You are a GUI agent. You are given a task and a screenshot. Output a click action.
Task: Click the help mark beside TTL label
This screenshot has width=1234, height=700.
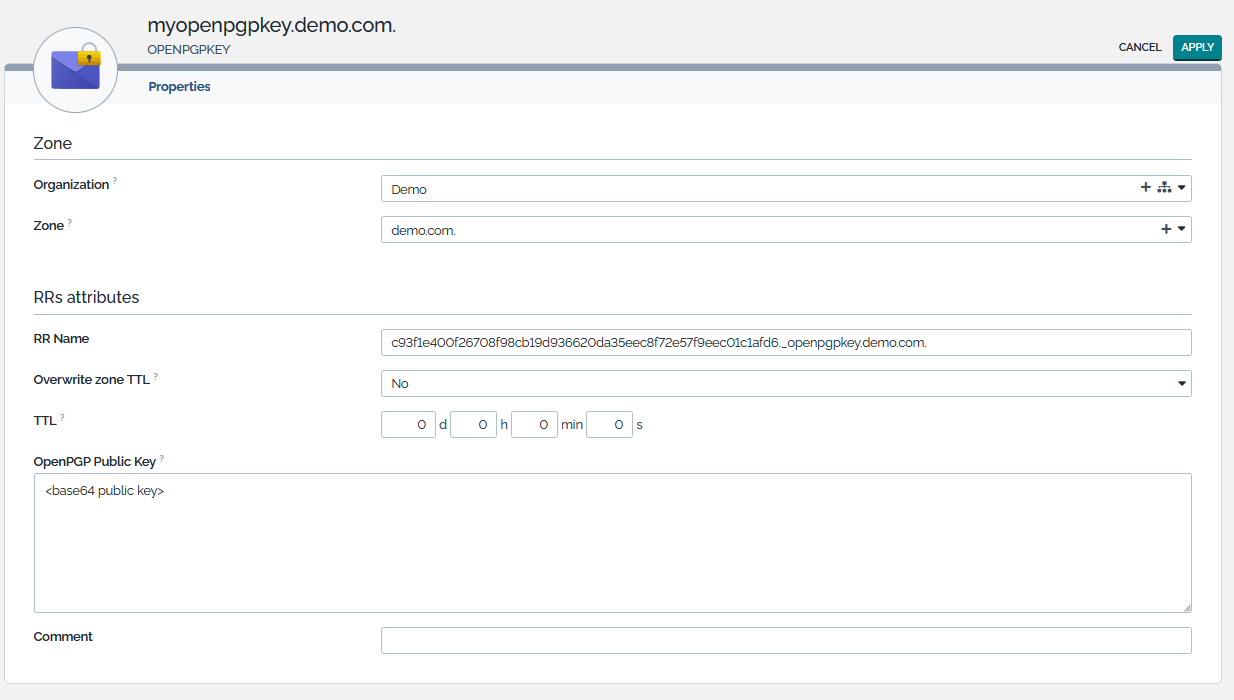pos(63,417)
